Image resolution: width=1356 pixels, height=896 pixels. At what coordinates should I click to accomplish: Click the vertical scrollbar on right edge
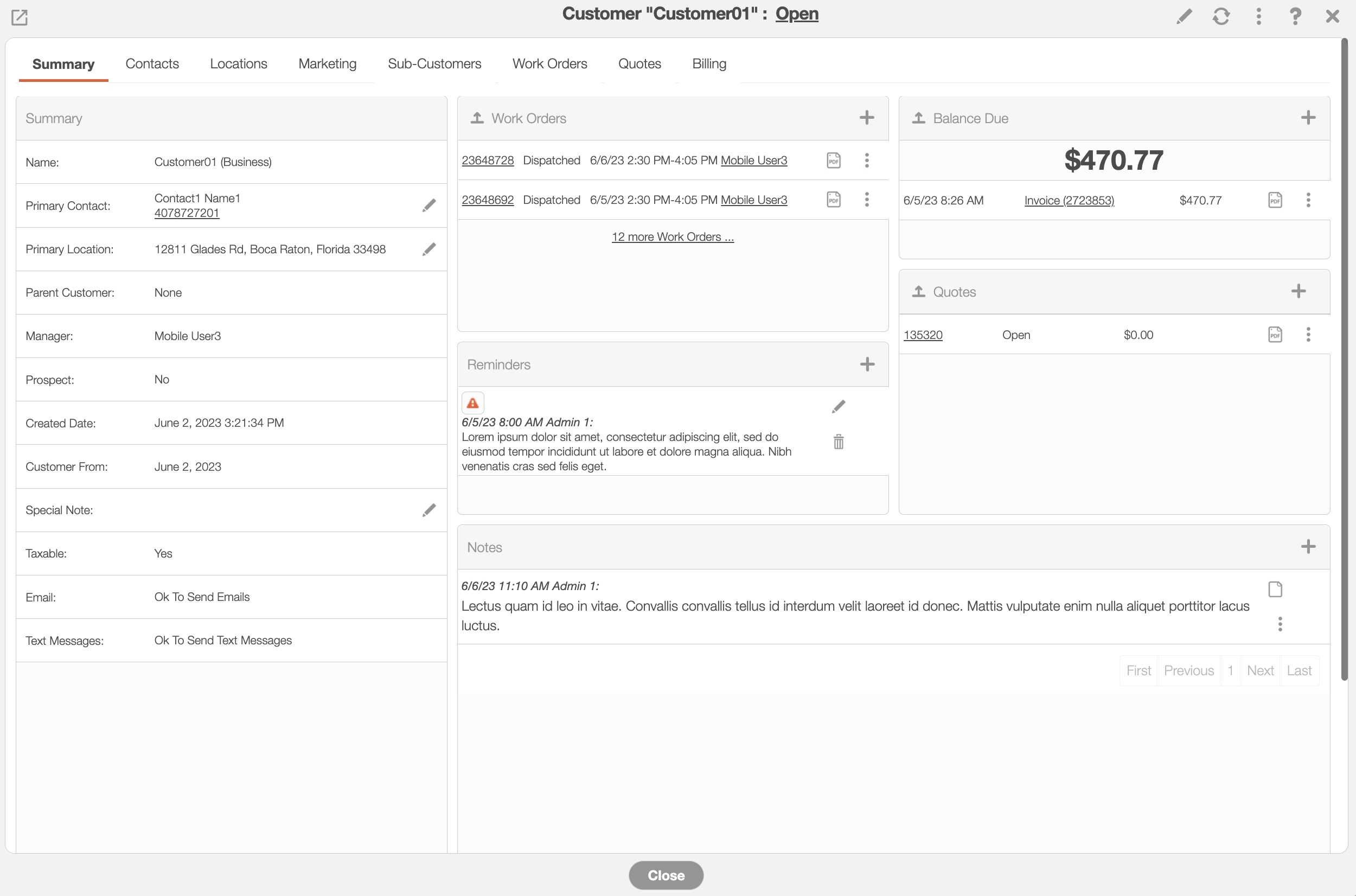click(1345, 360)
